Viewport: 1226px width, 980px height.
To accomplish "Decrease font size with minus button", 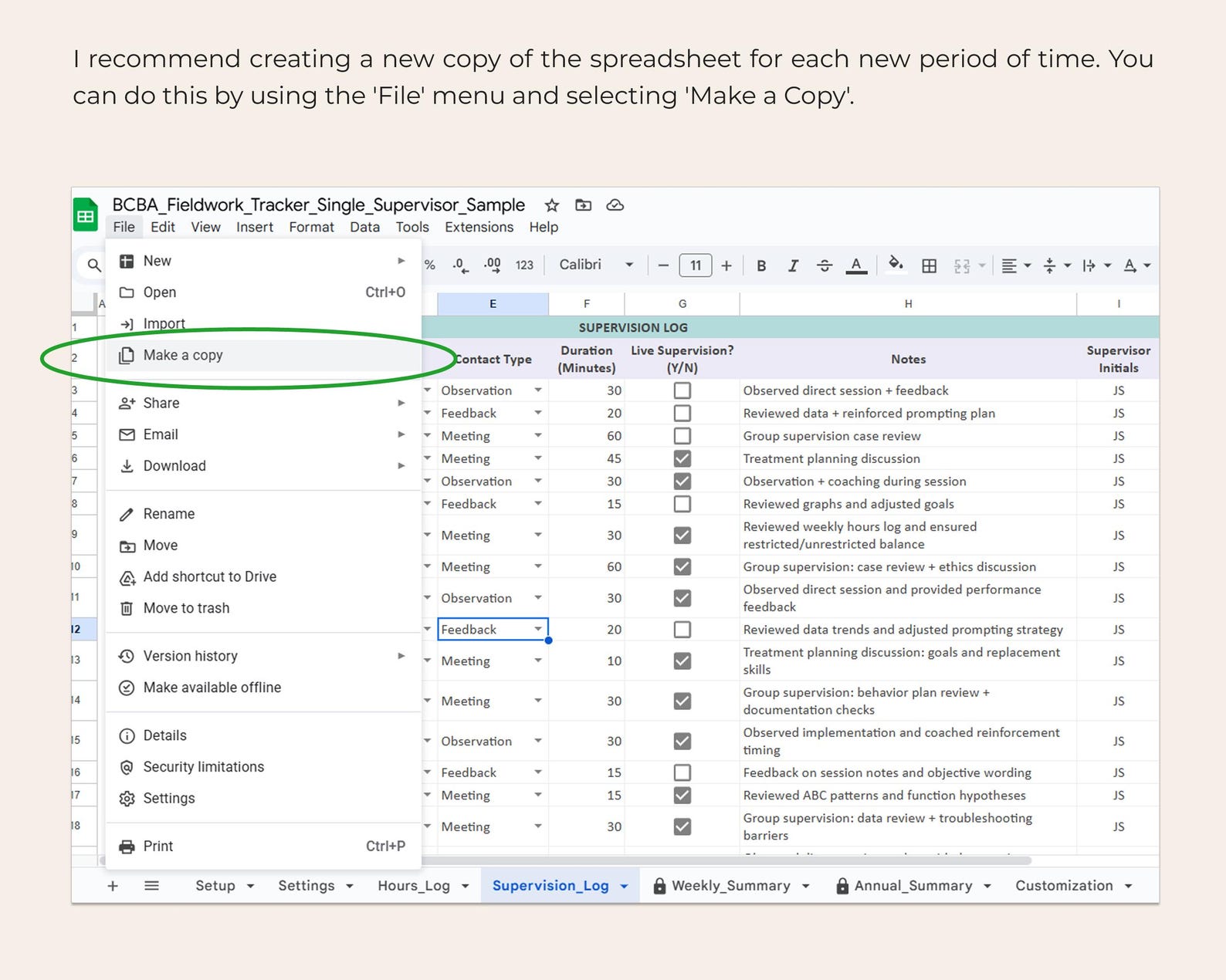I will click(x=663, y=265).
